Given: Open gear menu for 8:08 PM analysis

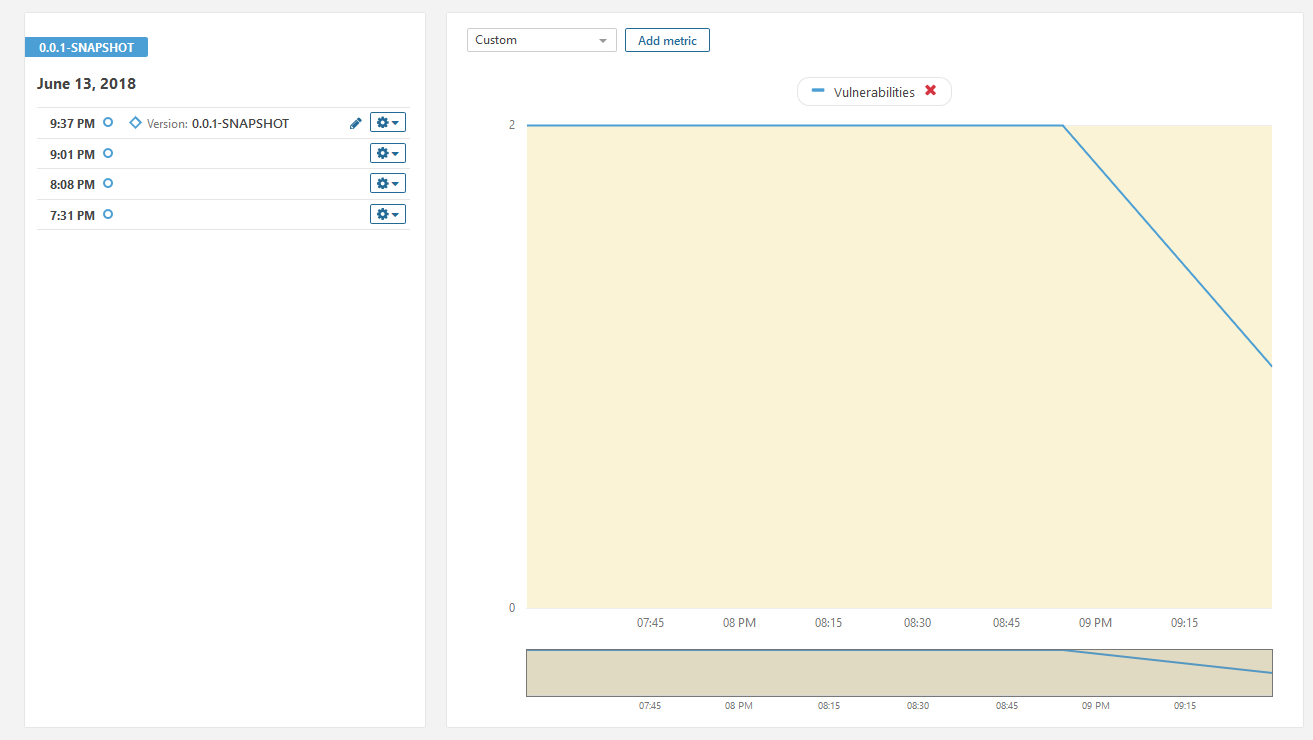Looking at the screenshot, I should pos(388,184).
